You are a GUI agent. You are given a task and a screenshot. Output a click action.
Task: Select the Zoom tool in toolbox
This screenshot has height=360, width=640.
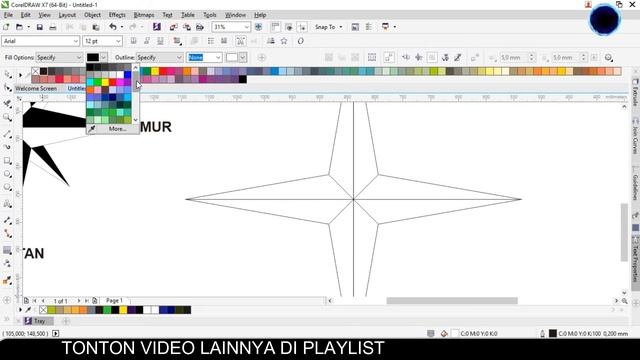coord(7,118)
